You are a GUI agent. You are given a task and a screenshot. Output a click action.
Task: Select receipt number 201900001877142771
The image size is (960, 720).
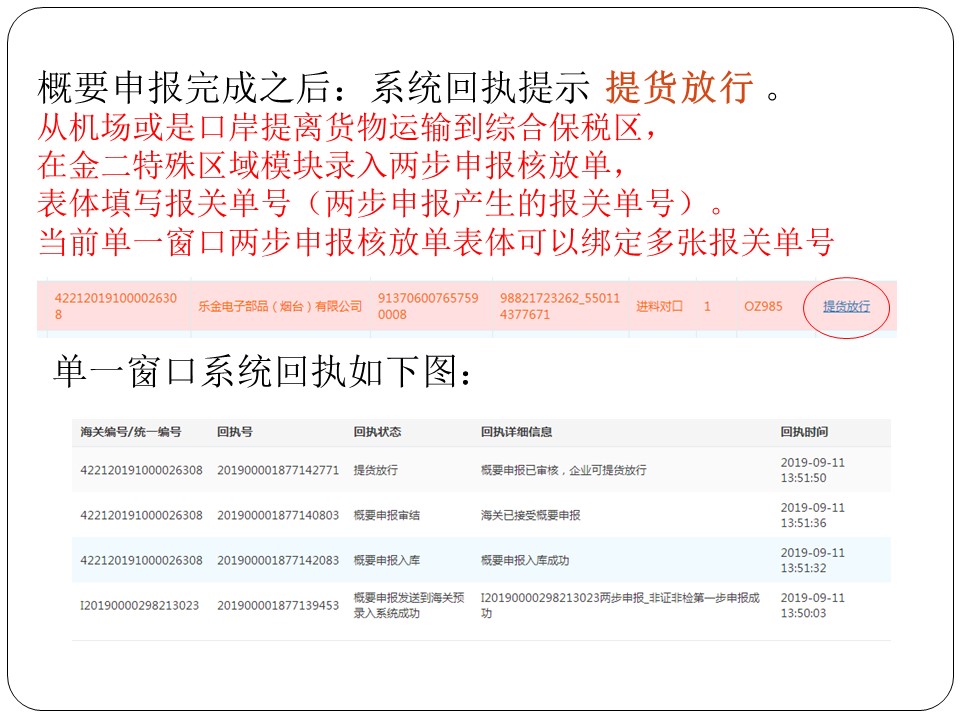point(278,469)
